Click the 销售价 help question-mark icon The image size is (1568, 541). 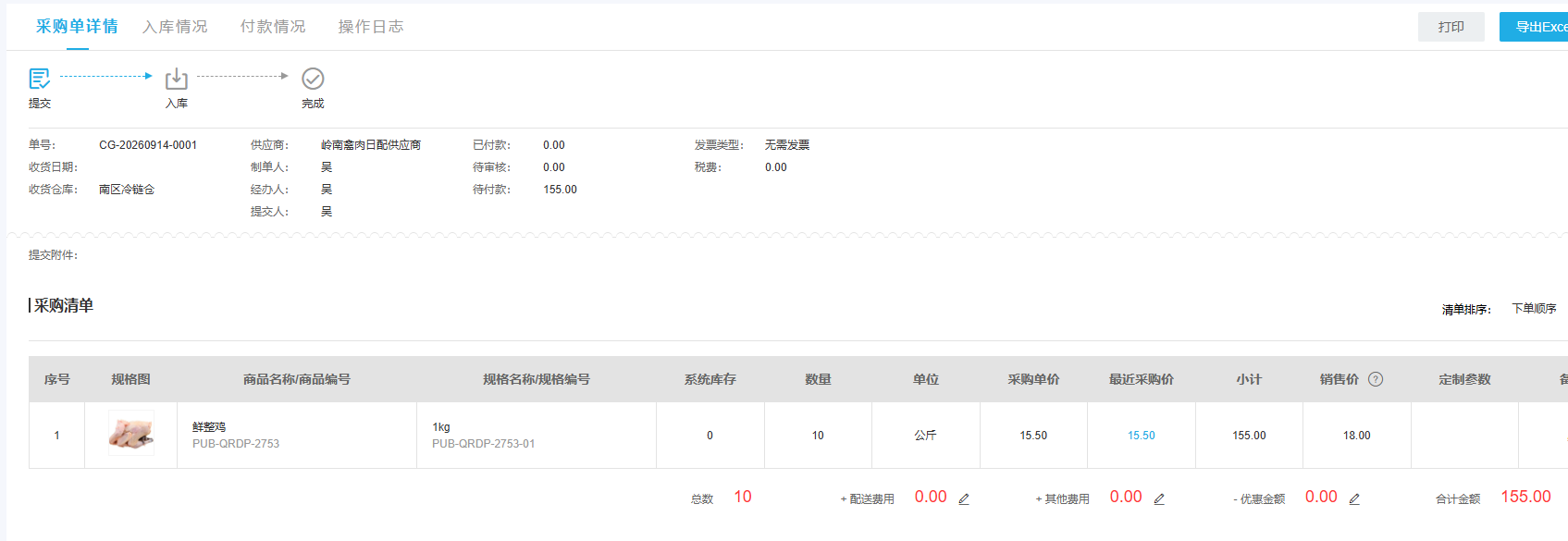point(1376,379)
